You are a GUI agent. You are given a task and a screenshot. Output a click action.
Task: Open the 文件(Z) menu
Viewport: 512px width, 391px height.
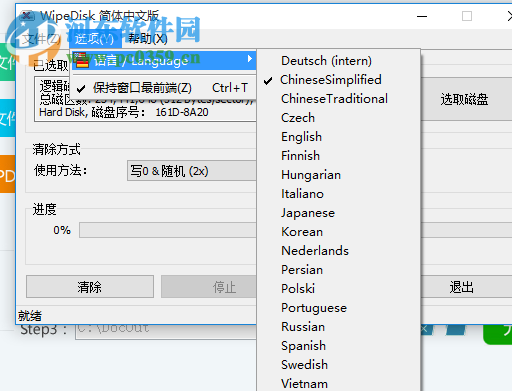pos(42,39)
